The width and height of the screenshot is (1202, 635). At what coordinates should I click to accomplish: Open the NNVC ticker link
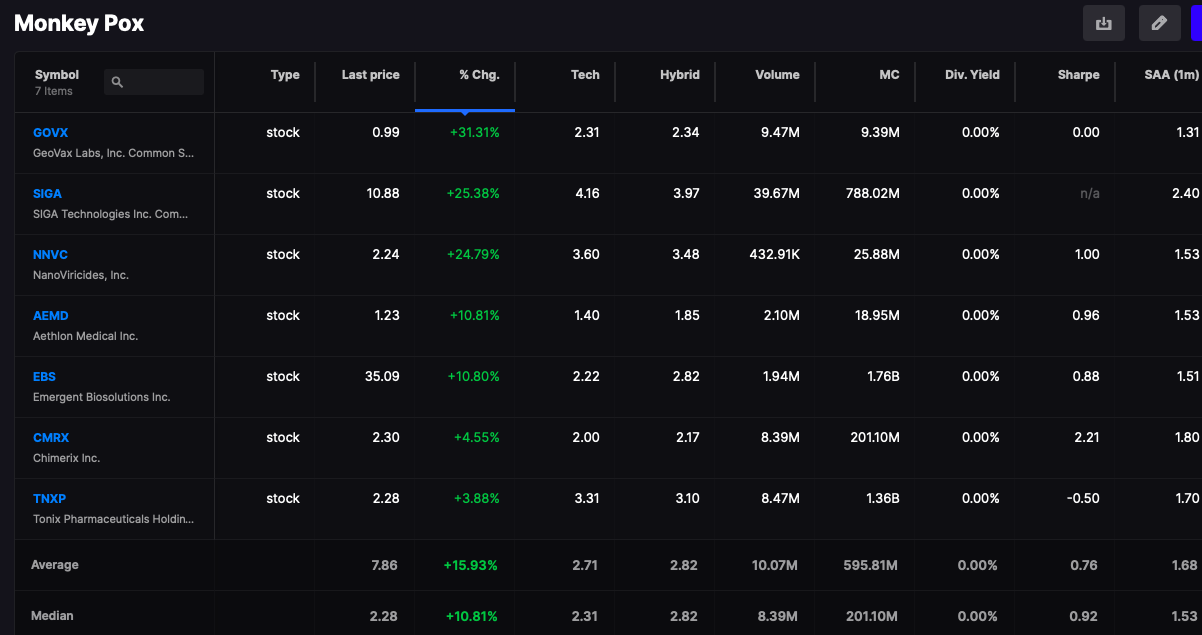coord(50,255)
